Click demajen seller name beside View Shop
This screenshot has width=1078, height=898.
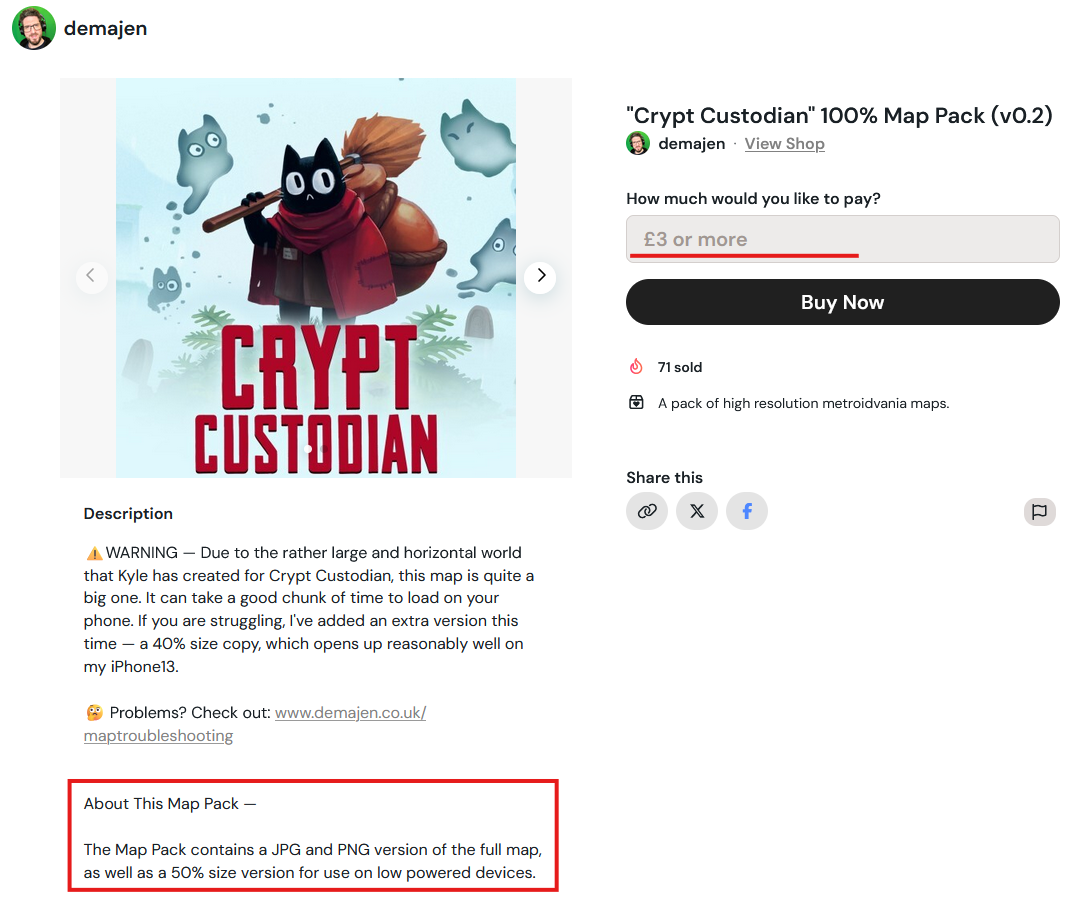point(691,143)
